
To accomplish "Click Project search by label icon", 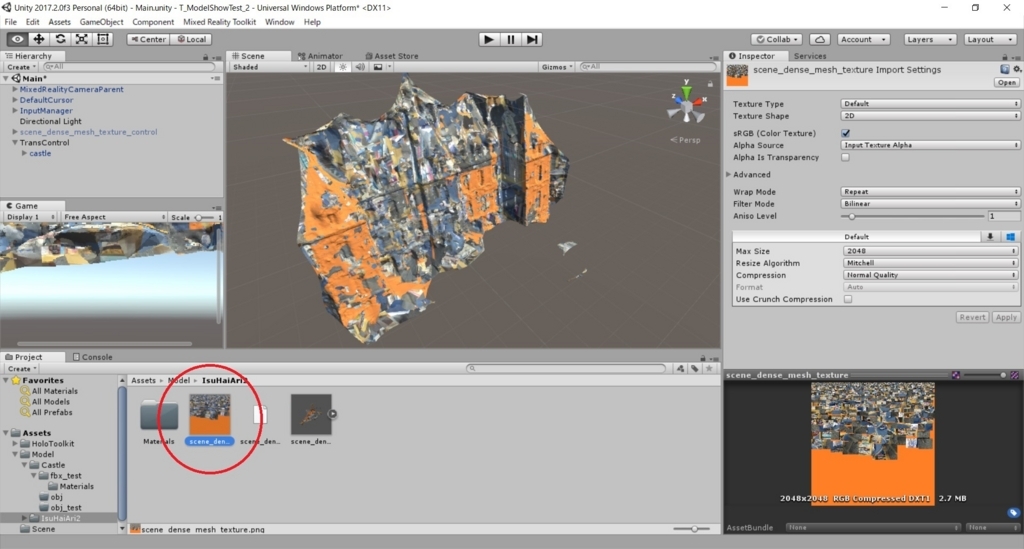I will click(x=694, y=369).
